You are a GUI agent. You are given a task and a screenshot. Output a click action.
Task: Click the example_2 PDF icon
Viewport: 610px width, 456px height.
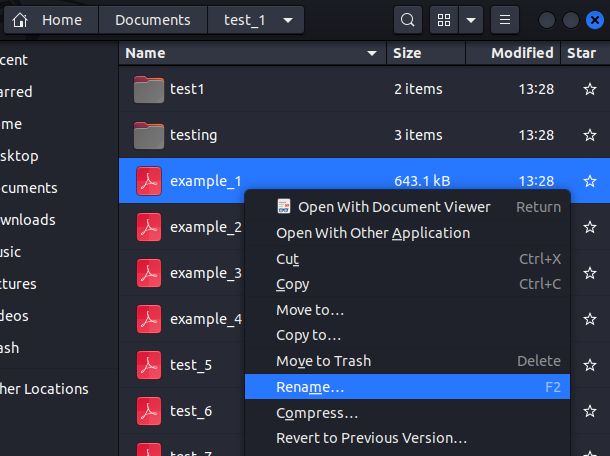point(149,227)
